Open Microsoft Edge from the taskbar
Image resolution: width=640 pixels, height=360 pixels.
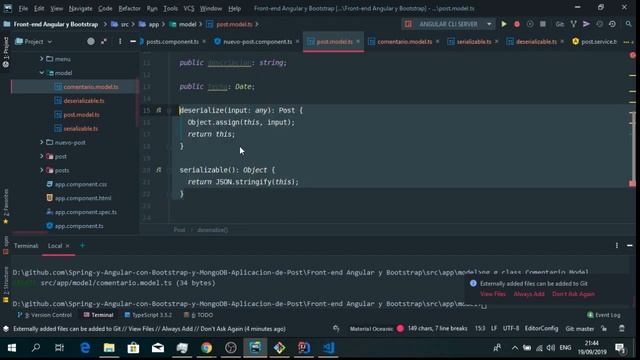pos(85,348)
